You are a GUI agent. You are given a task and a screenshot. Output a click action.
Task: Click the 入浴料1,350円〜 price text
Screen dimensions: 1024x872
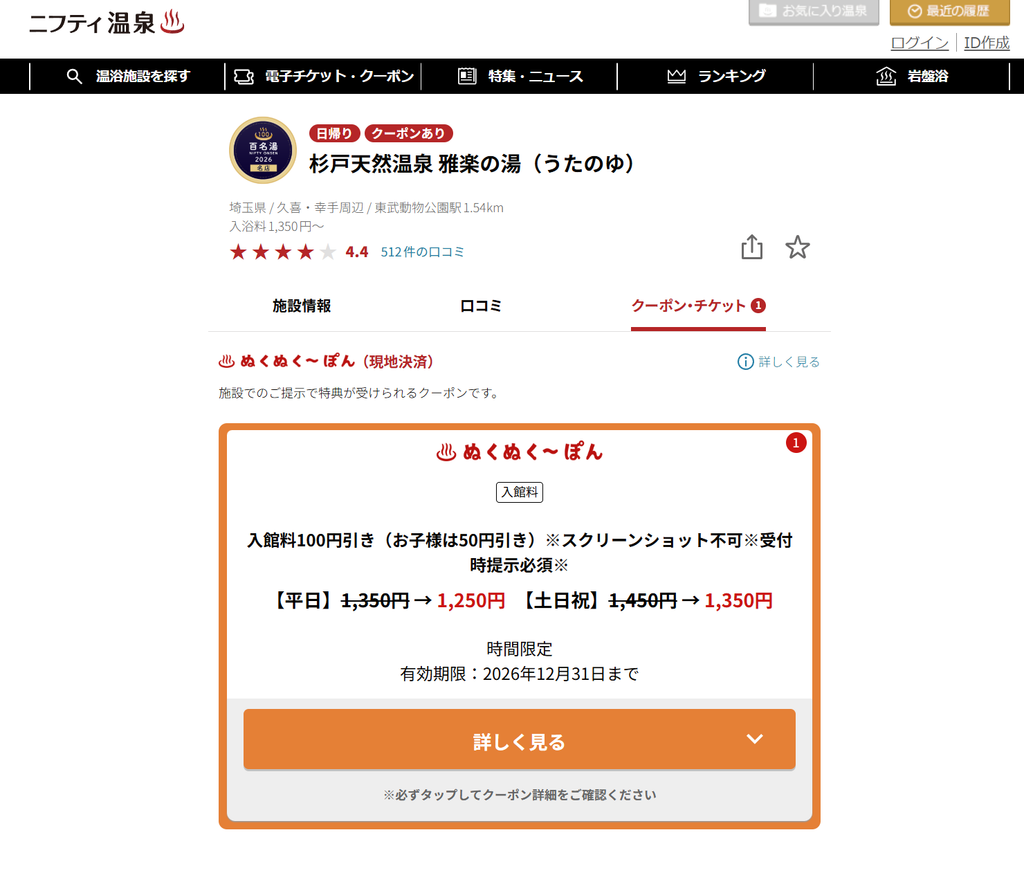click(x=276, y=227)
